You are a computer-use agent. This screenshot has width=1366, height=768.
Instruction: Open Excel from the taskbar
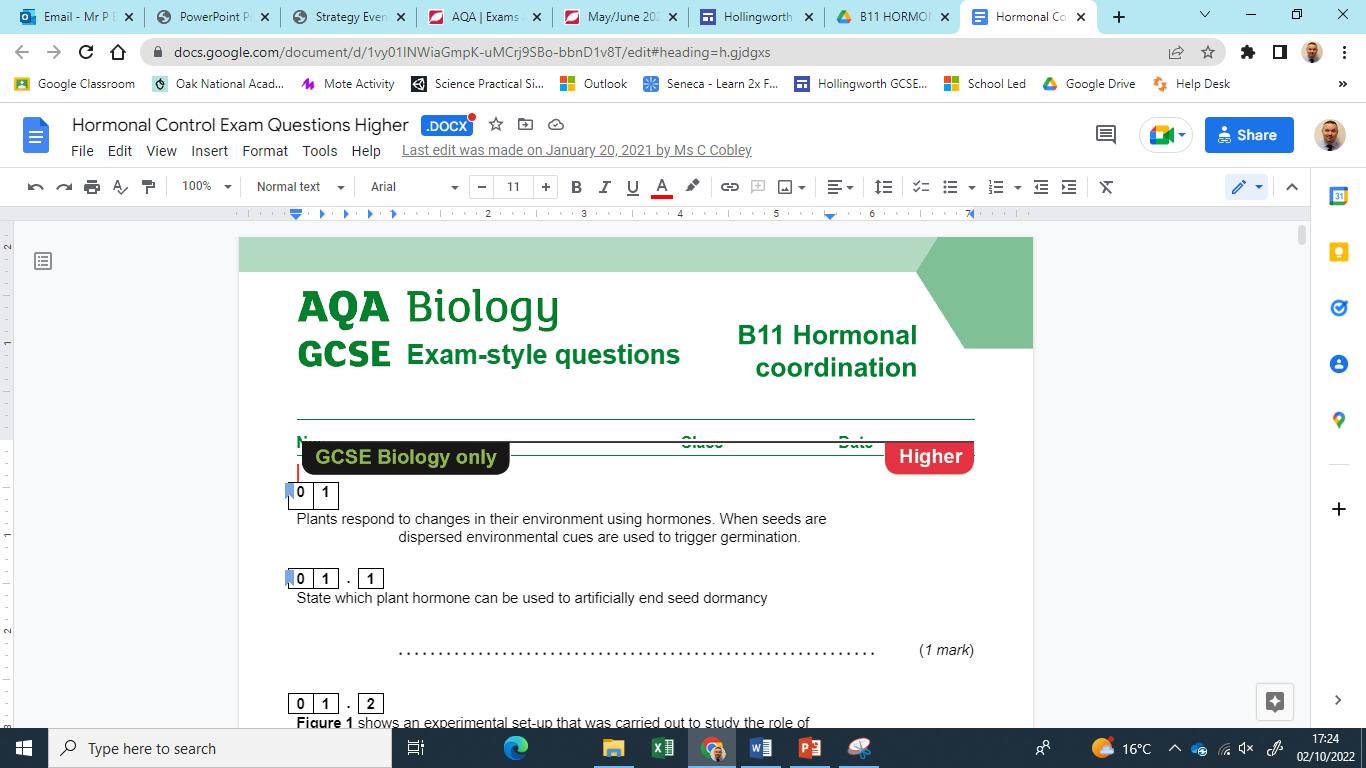pos(663,748)
